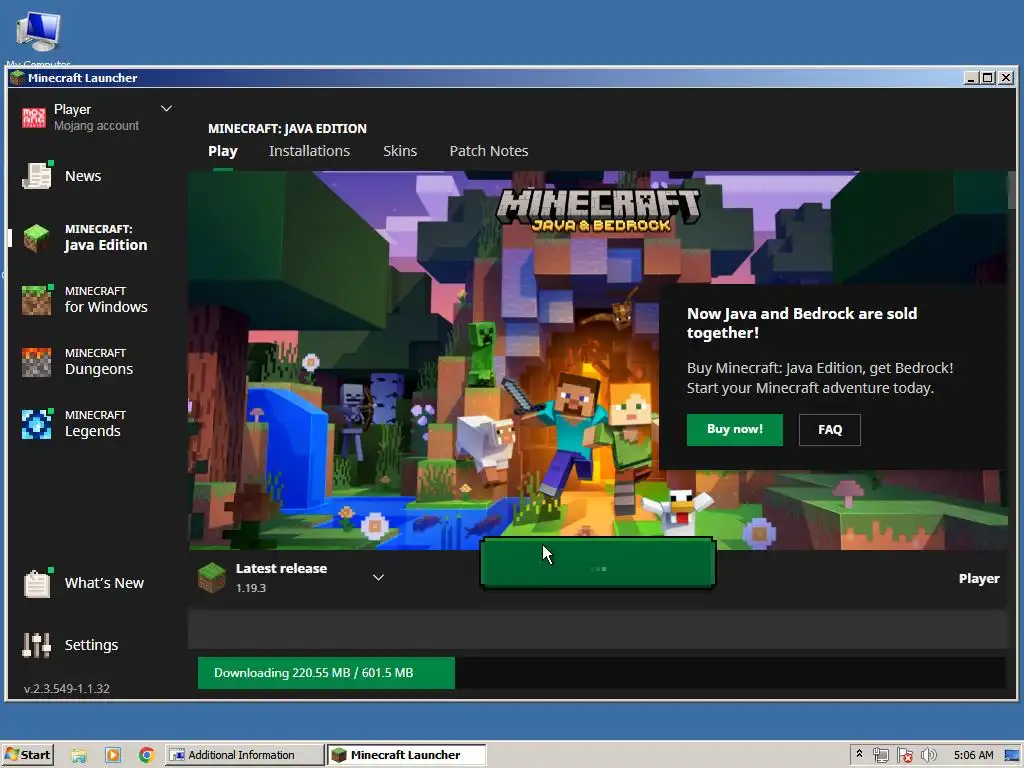Click the FAQ button
Viewport: 1024px width, 768px height.
829,429
